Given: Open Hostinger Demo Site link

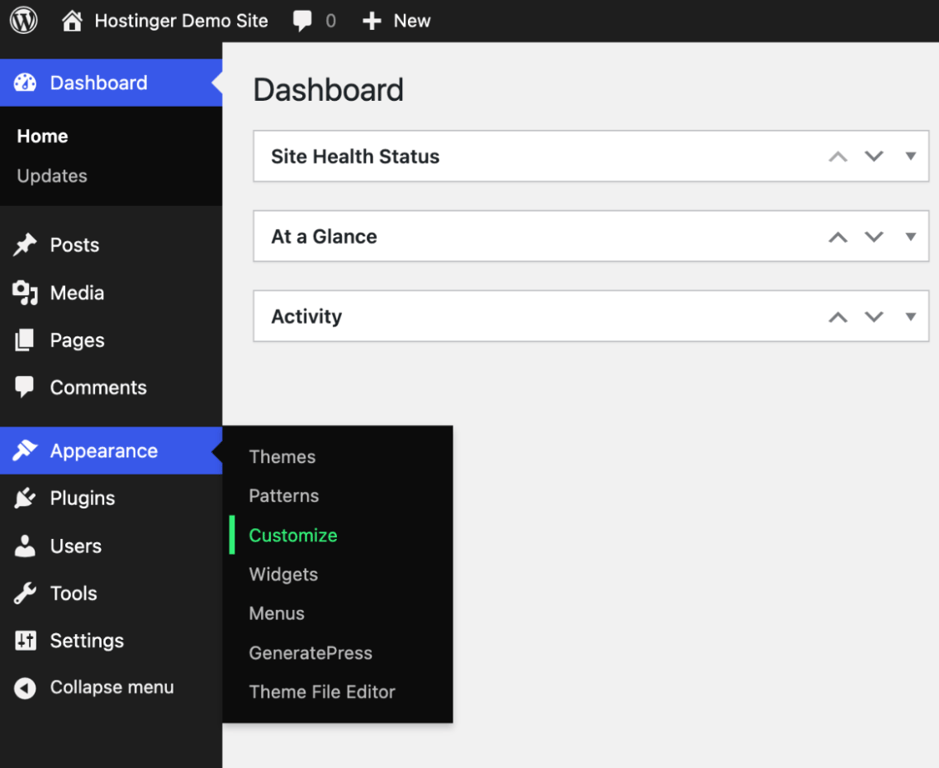Looking at the screenshot, I should 180,20.
